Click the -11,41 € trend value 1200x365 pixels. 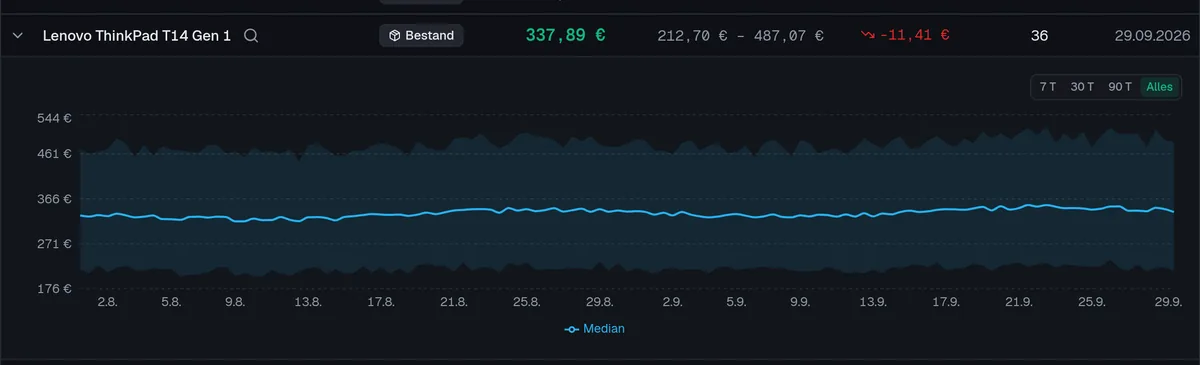pos(915,35)
